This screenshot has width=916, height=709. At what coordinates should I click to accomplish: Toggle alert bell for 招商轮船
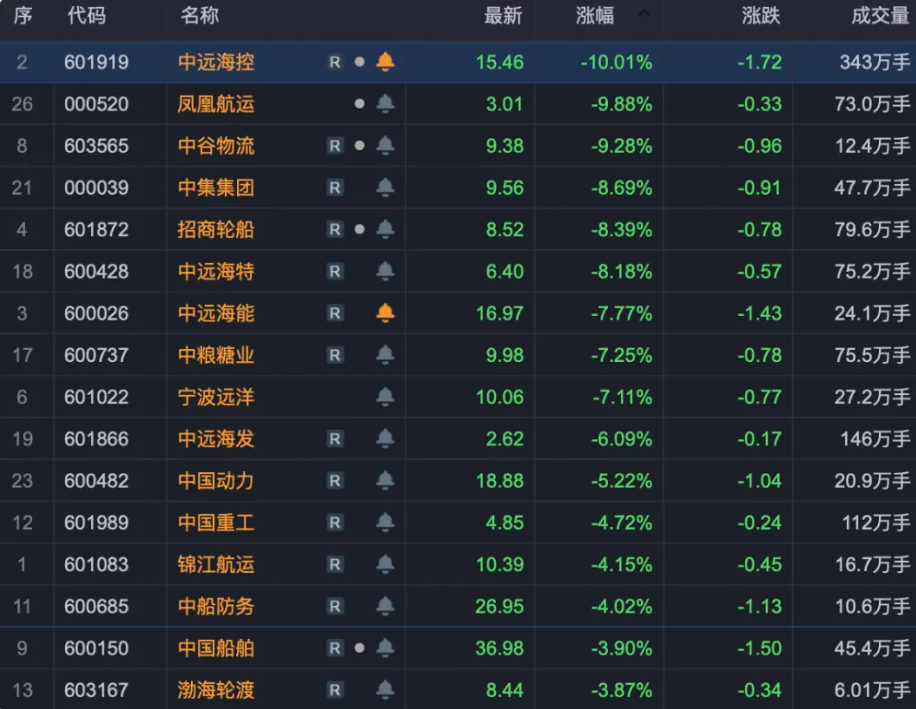click(x=385, y=229)
